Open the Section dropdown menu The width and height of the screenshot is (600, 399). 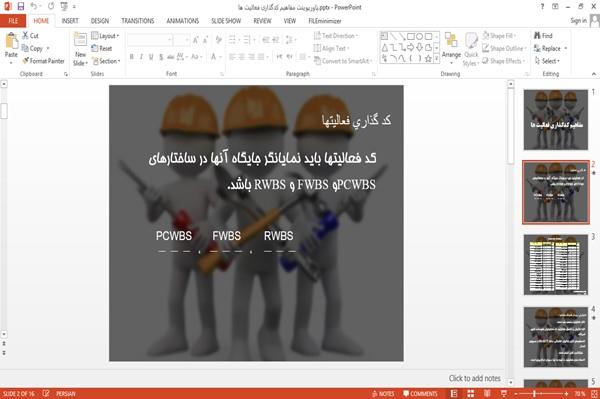(106, 61)
